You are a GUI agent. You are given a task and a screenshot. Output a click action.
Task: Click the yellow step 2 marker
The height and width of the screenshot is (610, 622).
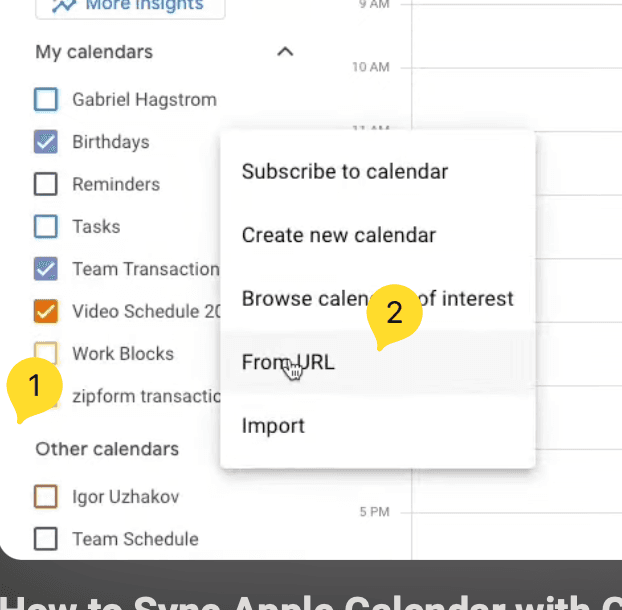[394, 314]
